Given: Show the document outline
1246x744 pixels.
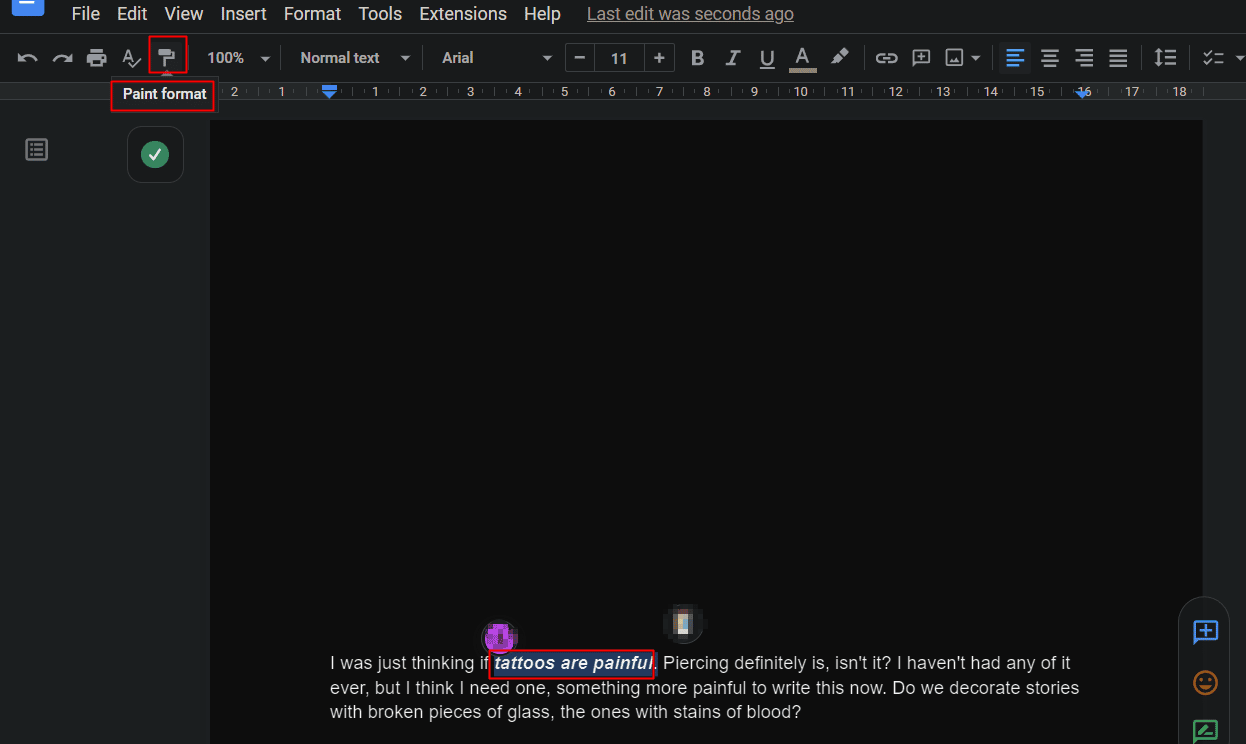Looking at the screenshot, I should click(x=37, y=150).
